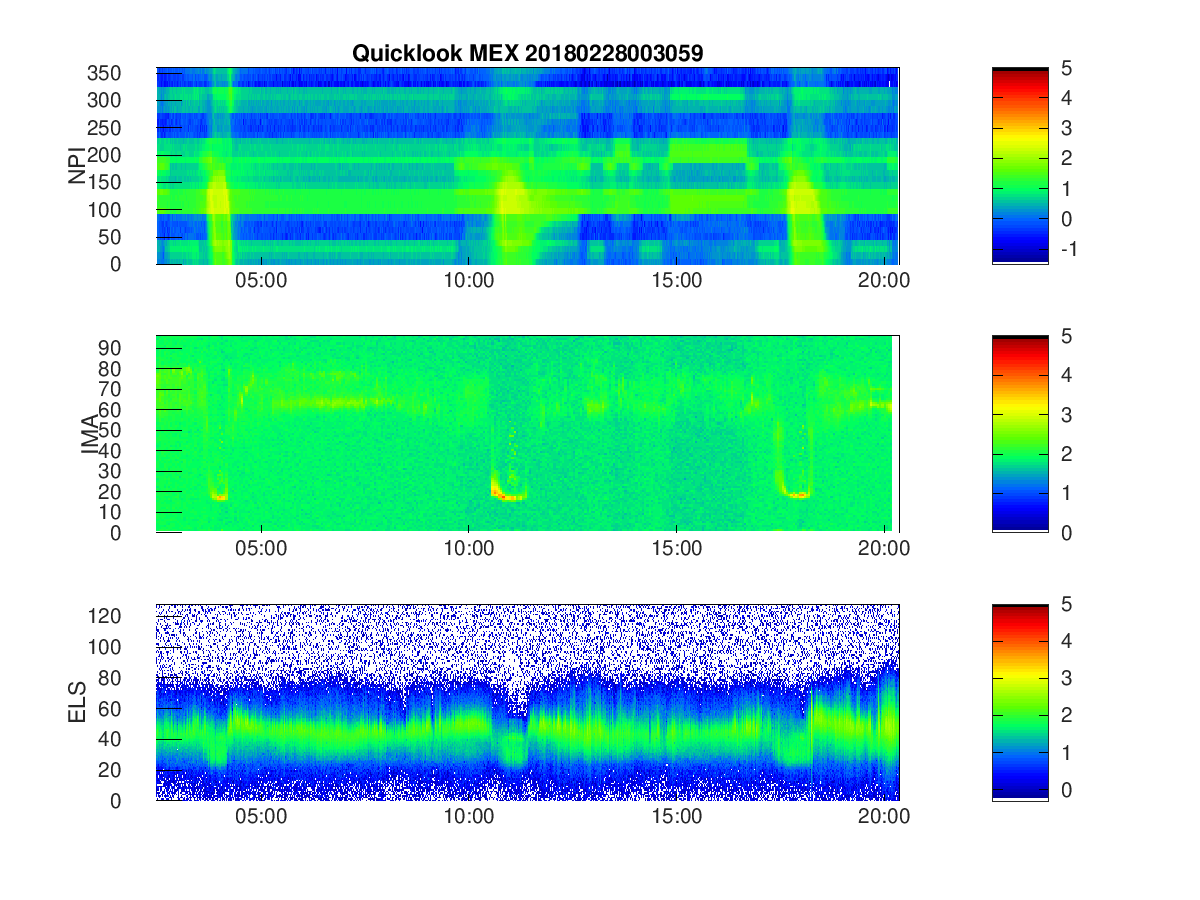
Task: Click IMA panel's 15:00 time tick
Action: [x=677, y=548]
